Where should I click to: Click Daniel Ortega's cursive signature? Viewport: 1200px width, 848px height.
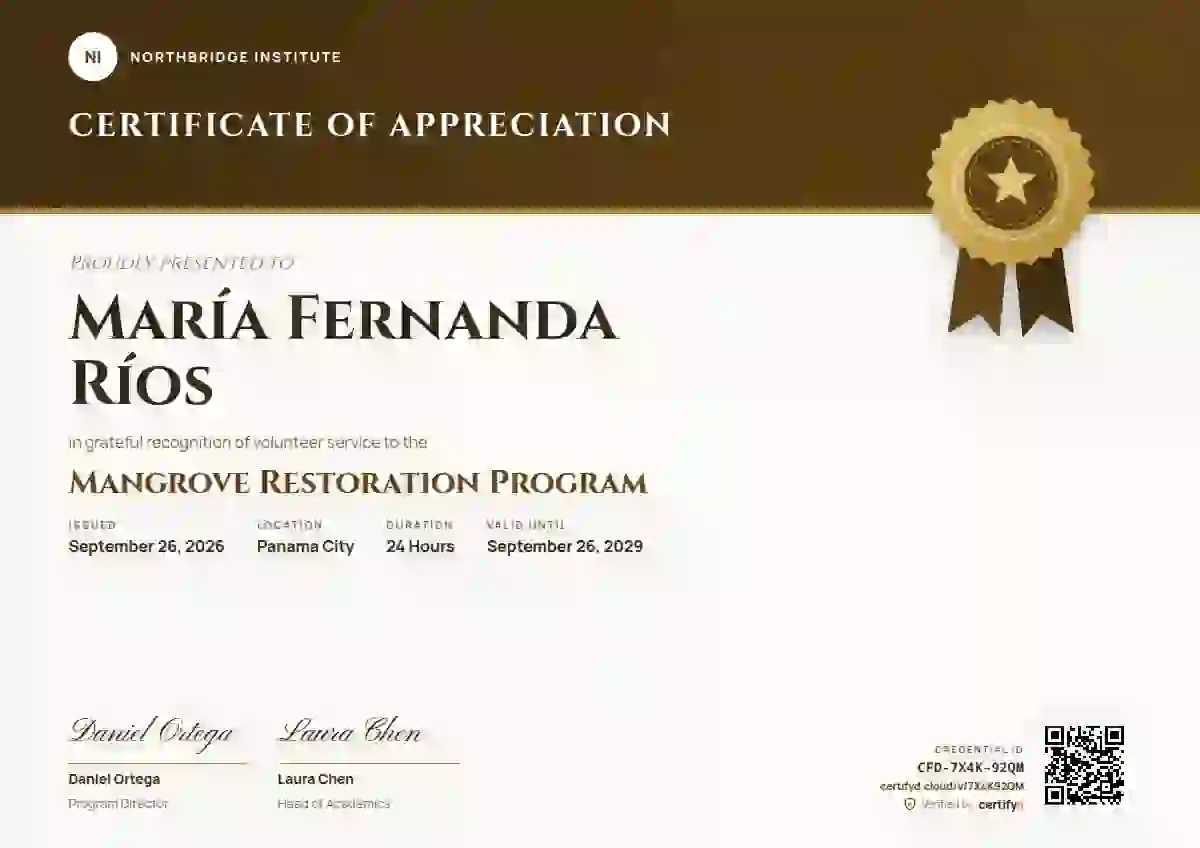(x=151, y=732)
